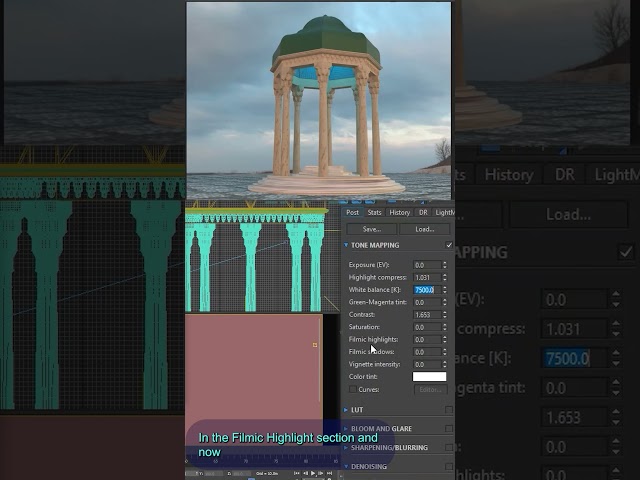The image size is (640, 480).
Task: Click the Save... button
Action: point(371,229)
